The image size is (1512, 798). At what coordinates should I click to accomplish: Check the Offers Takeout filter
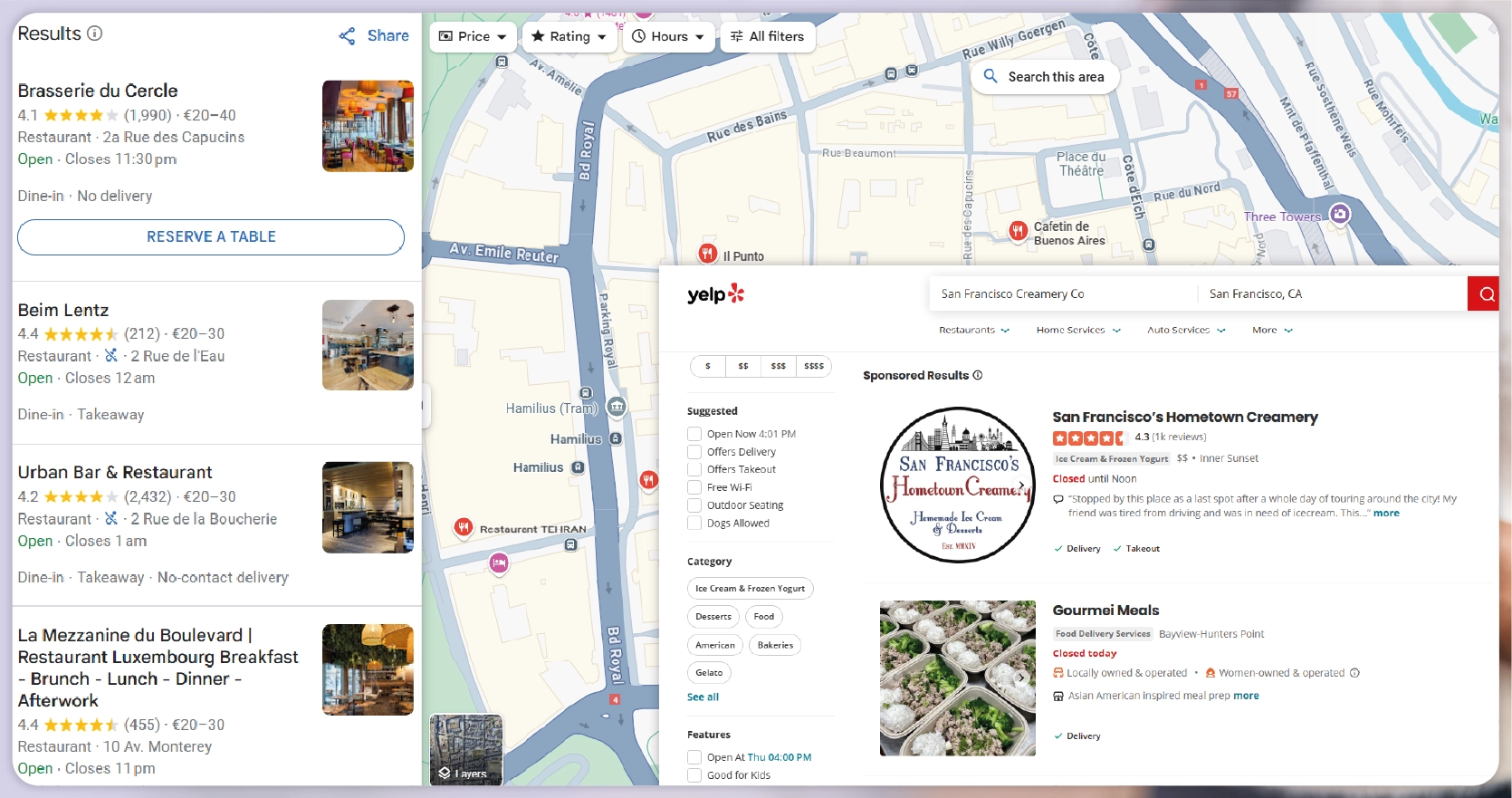click(x=694, y=469)
